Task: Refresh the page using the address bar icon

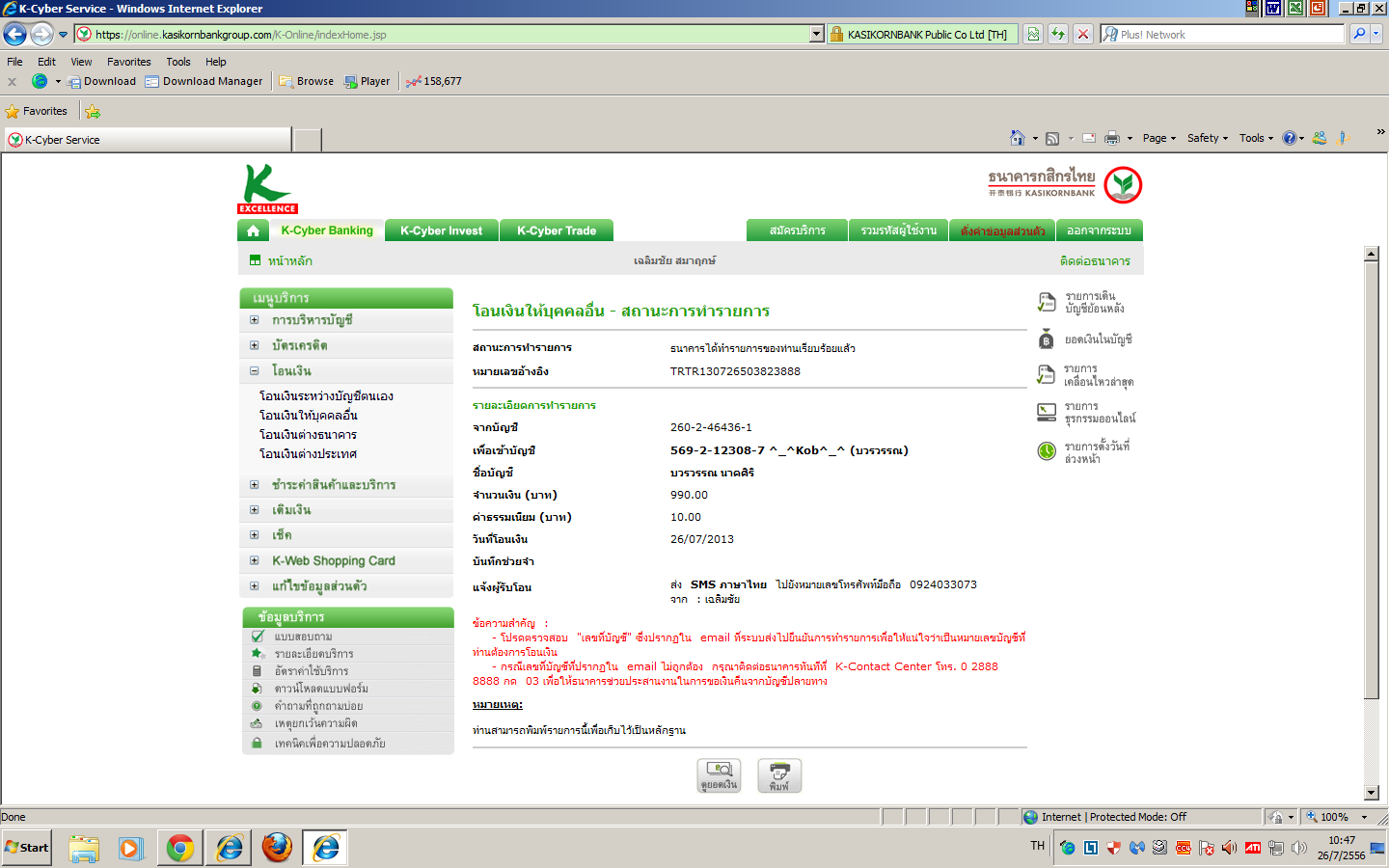Action: pos(1058,34)
